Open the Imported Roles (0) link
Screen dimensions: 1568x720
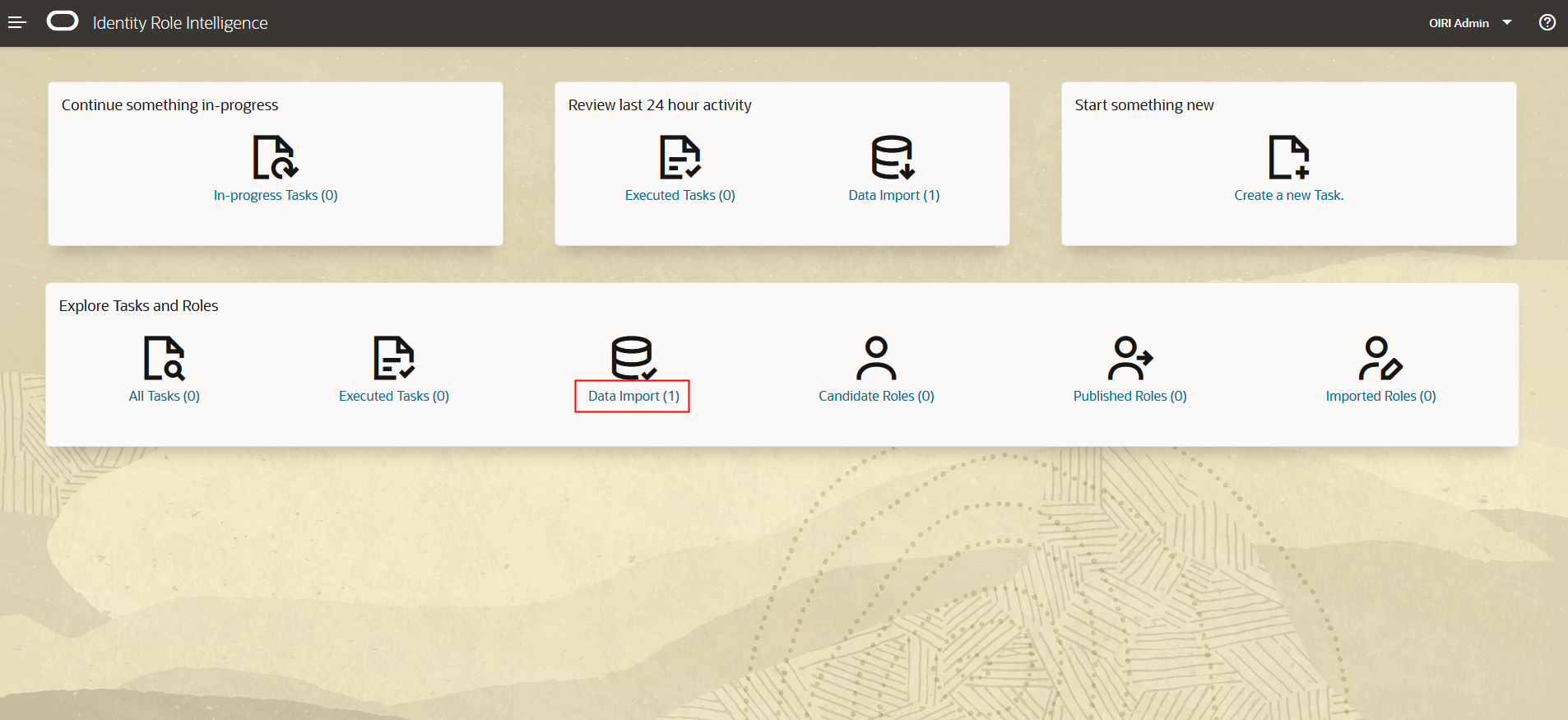coord(1381,396)
